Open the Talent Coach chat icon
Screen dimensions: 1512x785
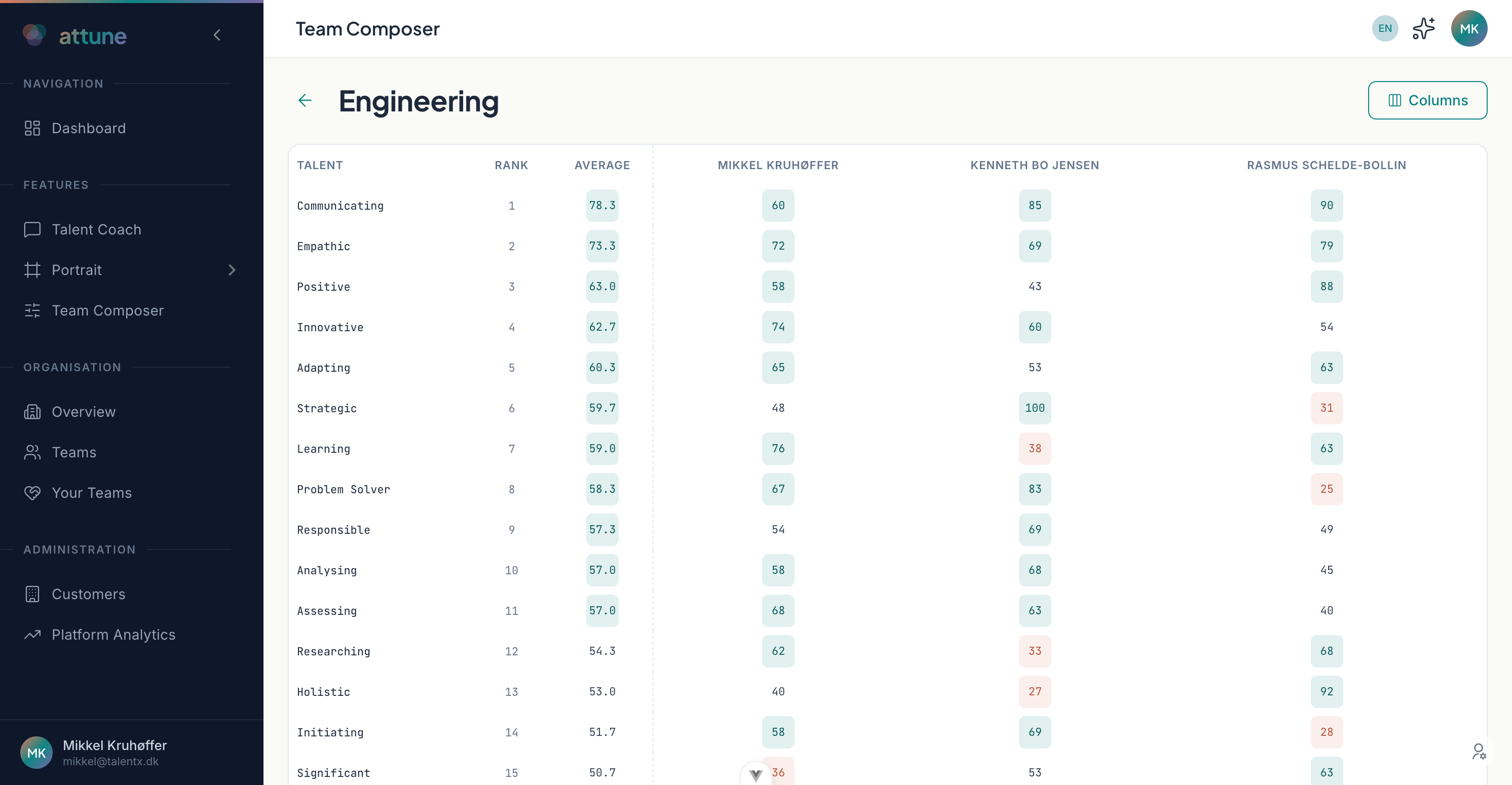32,229
